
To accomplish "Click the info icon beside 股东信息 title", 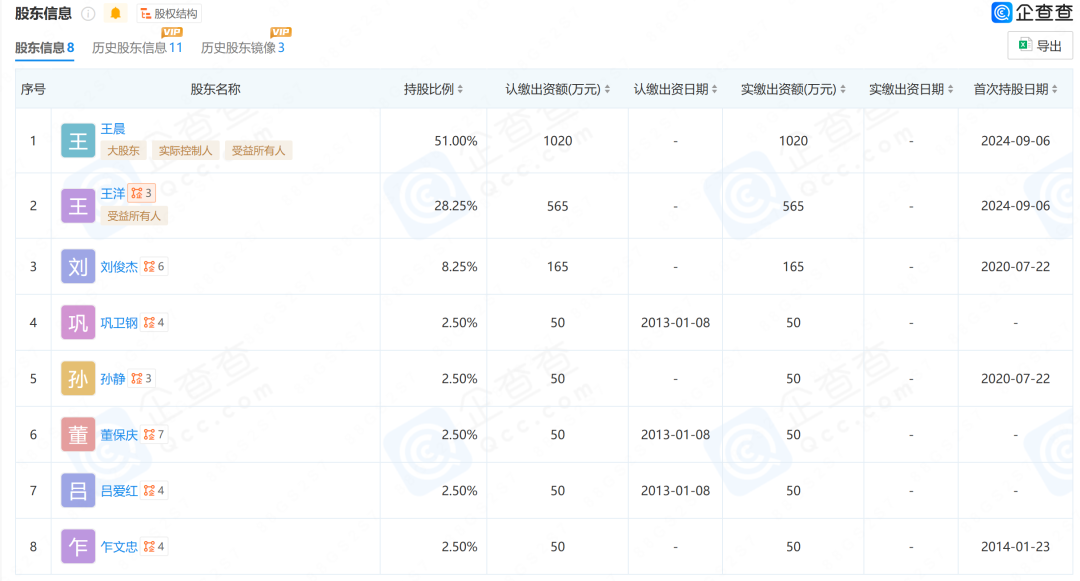I will 88,14.
